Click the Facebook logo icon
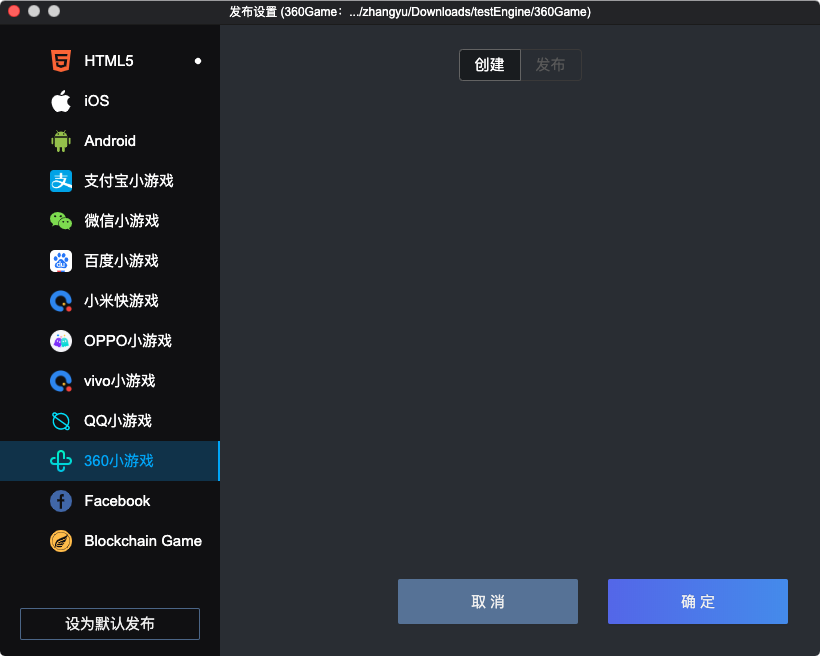The image size is (820, 656). click(61, 501)
